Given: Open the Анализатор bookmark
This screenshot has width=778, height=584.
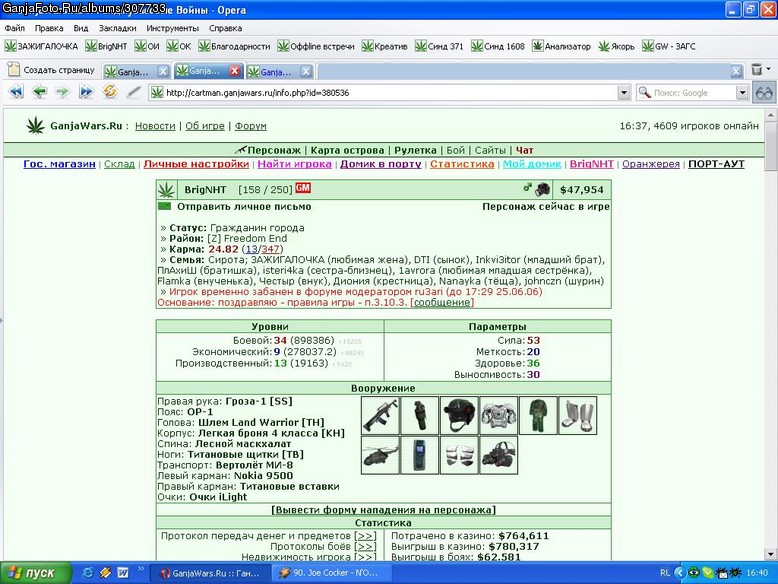Looking at the screenshot, I should tap(561, 46).
